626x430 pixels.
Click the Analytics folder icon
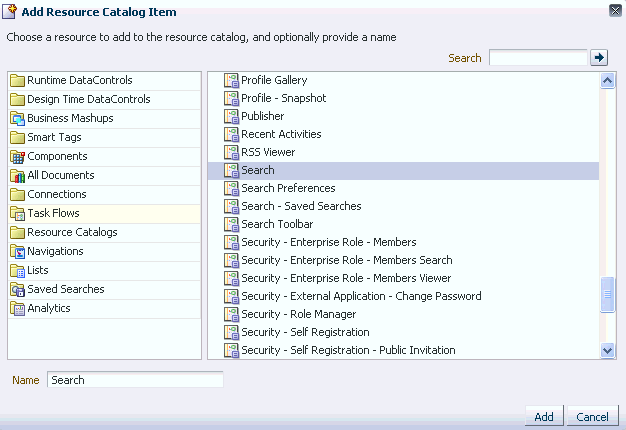17,308
